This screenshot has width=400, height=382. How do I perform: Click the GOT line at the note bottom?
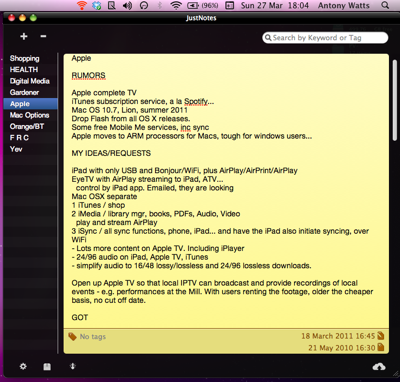click(80, 317)
